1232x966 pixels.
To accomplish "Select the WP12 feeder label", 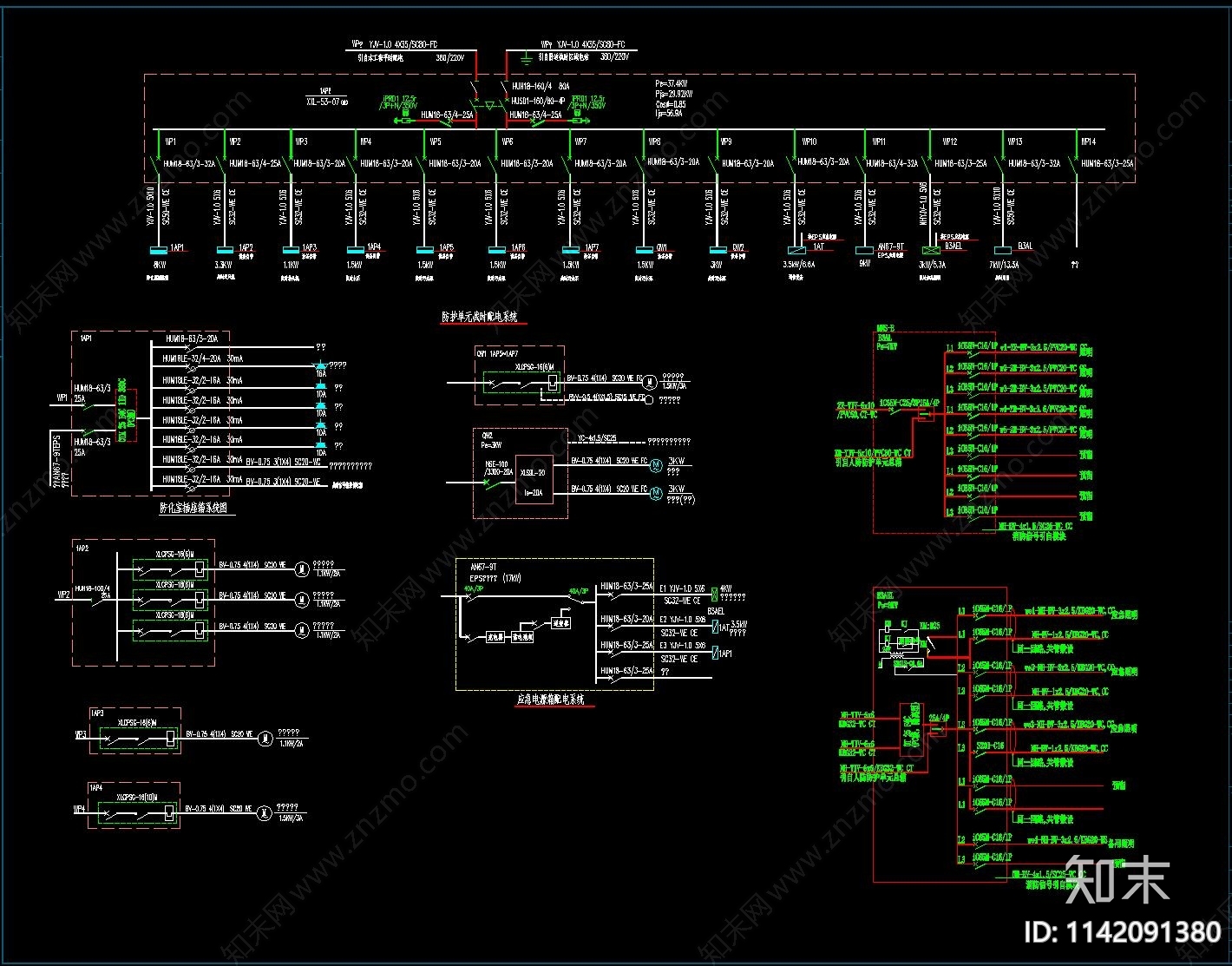I will pos(950,141).
